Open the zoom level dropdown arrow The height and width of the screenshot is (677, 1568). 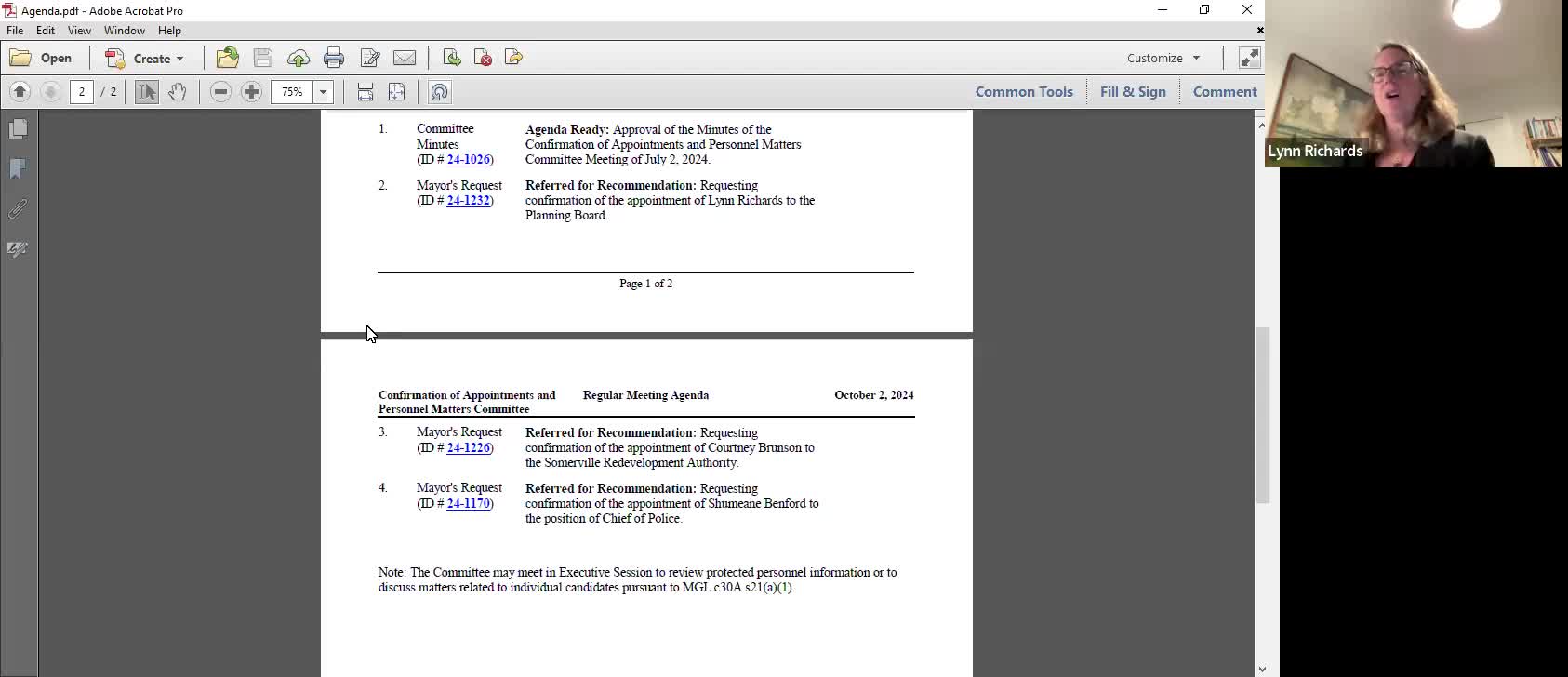click(324, 91)
